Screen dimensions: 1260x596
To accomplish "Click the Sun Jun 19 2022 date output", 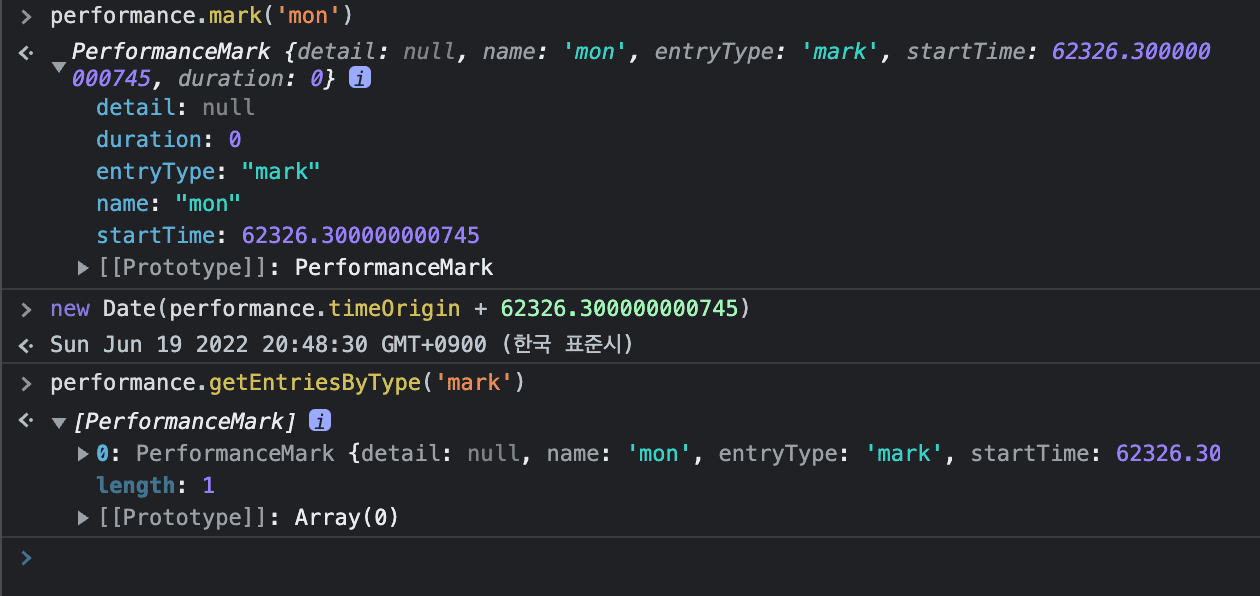I will (x=340, y=345).
